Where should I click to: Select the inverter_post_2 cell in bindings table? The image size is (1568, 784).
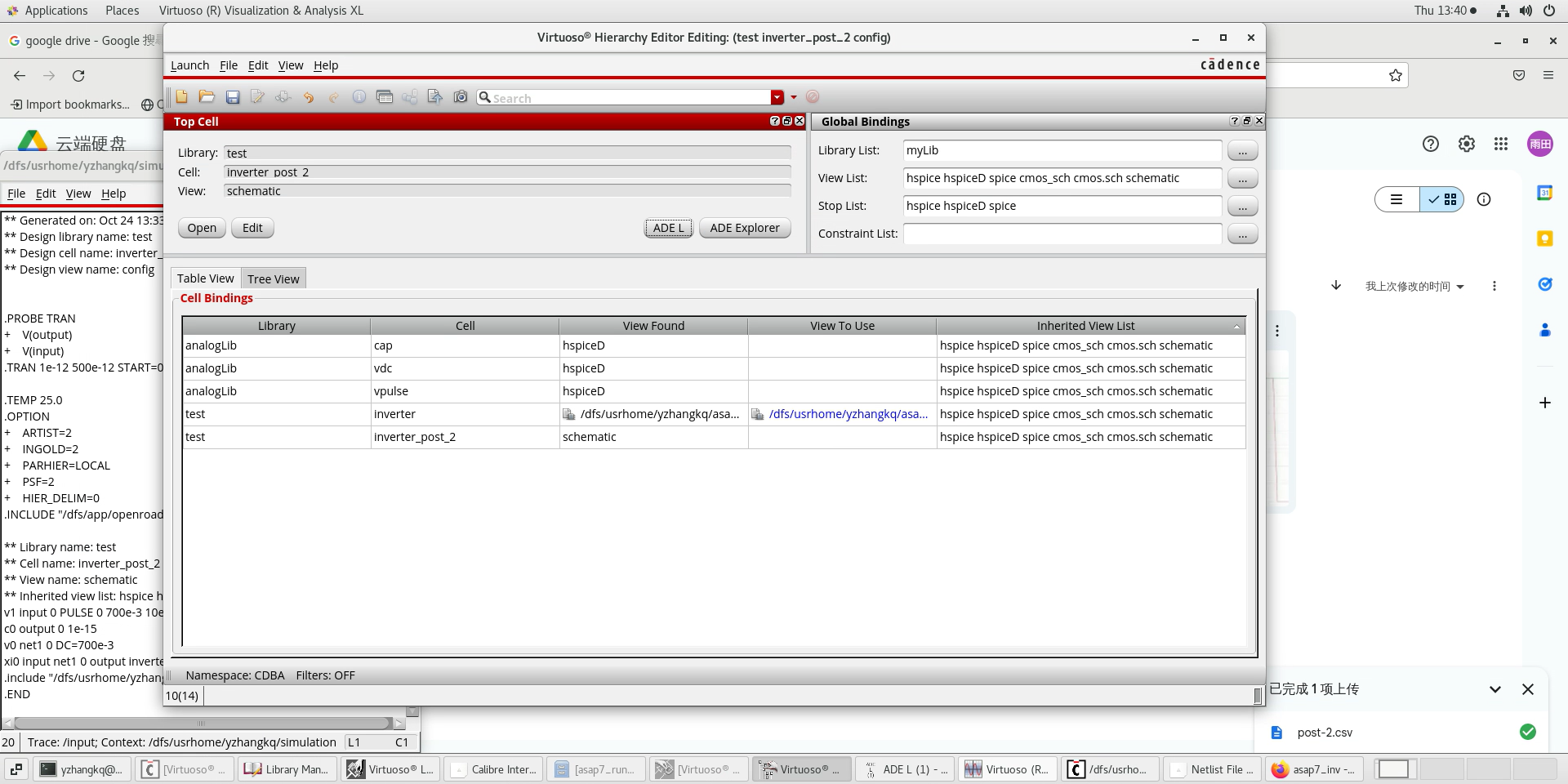tap(465, 437)
